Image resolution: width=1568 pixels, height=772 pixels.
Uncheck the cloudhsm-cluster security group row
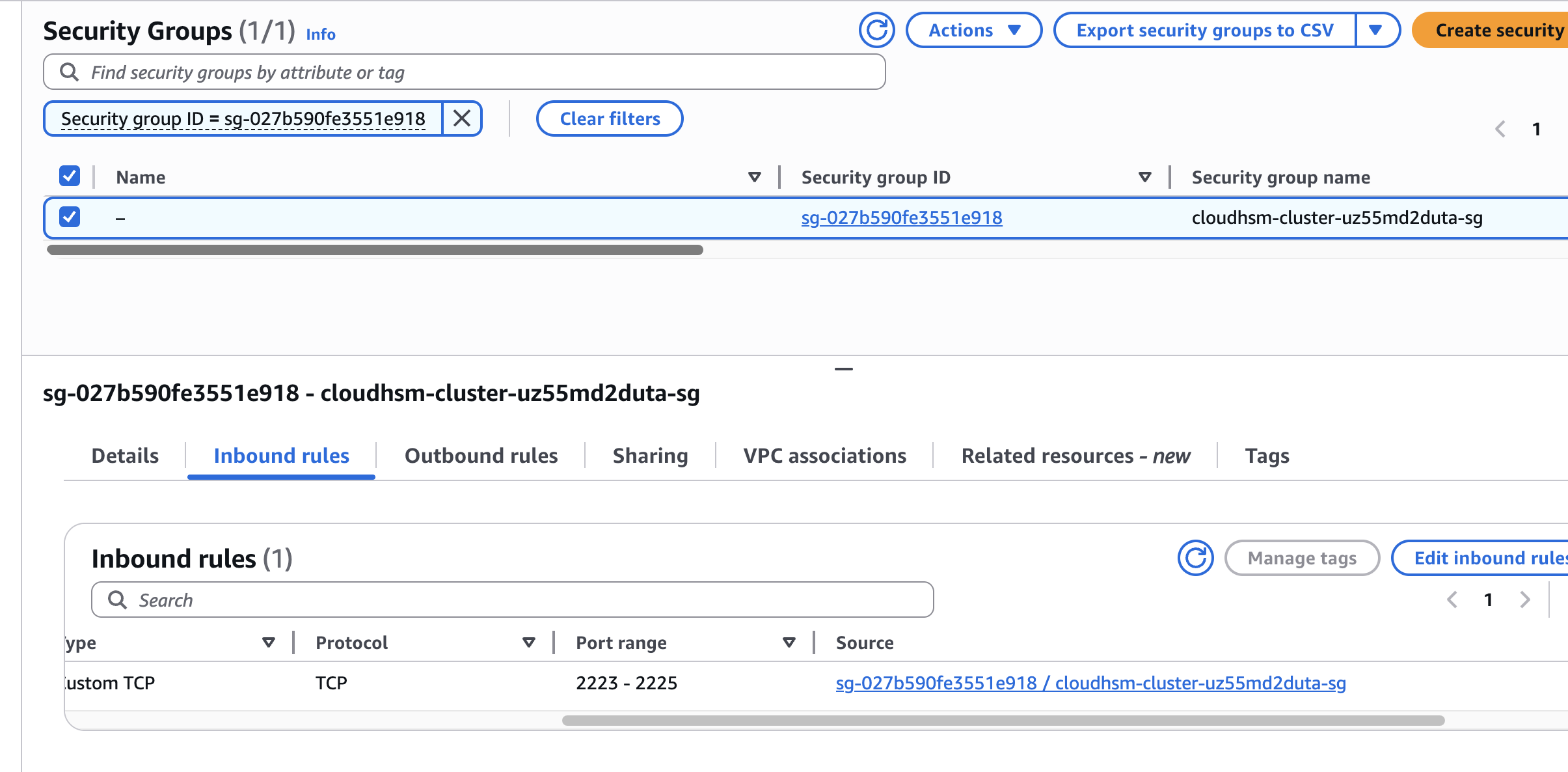click(70, 217)
